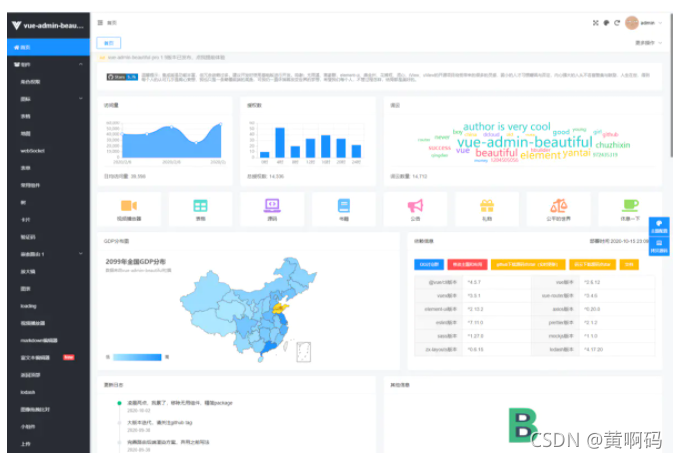Click the yellow highlighted province on map
This screenshot has width=677, height=458.
(x=281, y=308)
